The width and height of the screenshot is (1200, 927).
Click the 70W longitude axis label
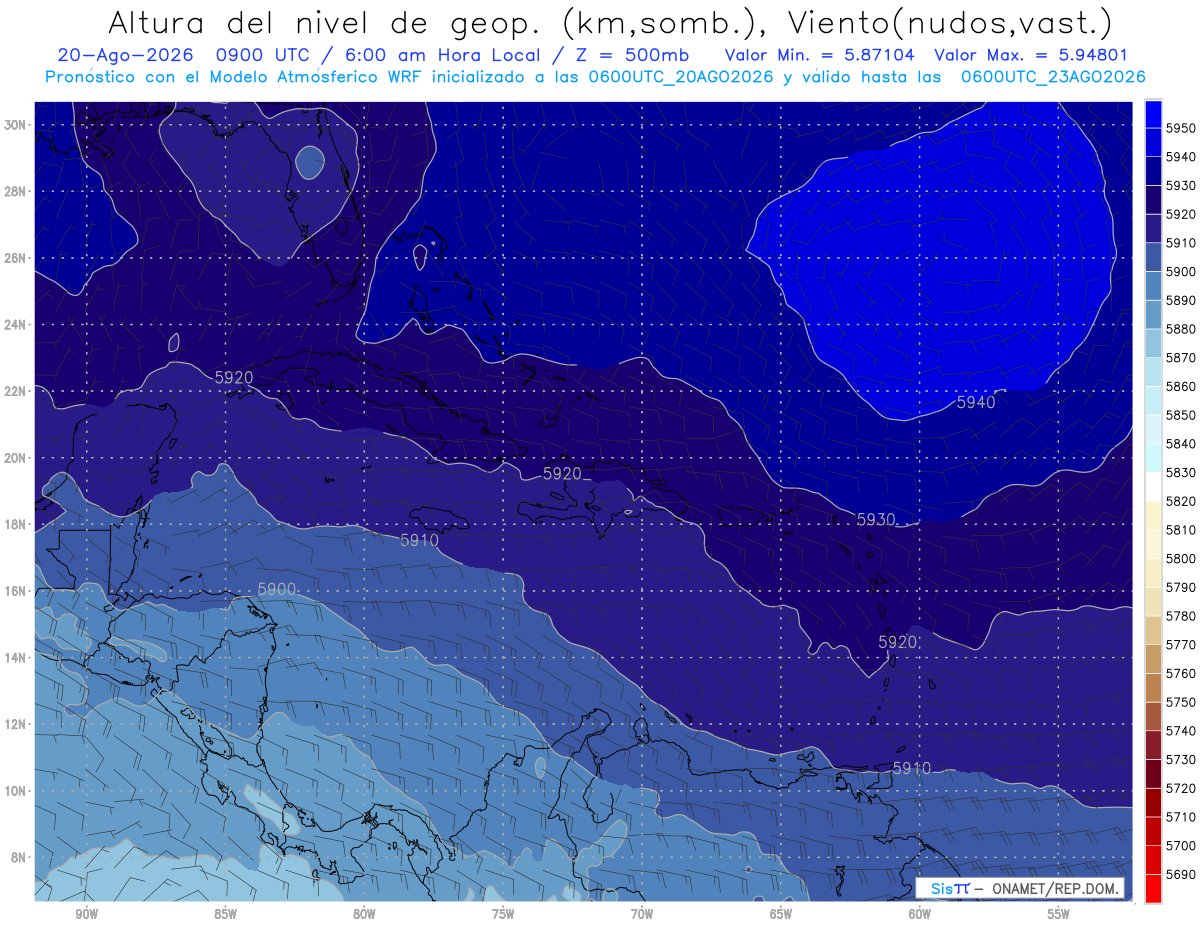[642, 914]
